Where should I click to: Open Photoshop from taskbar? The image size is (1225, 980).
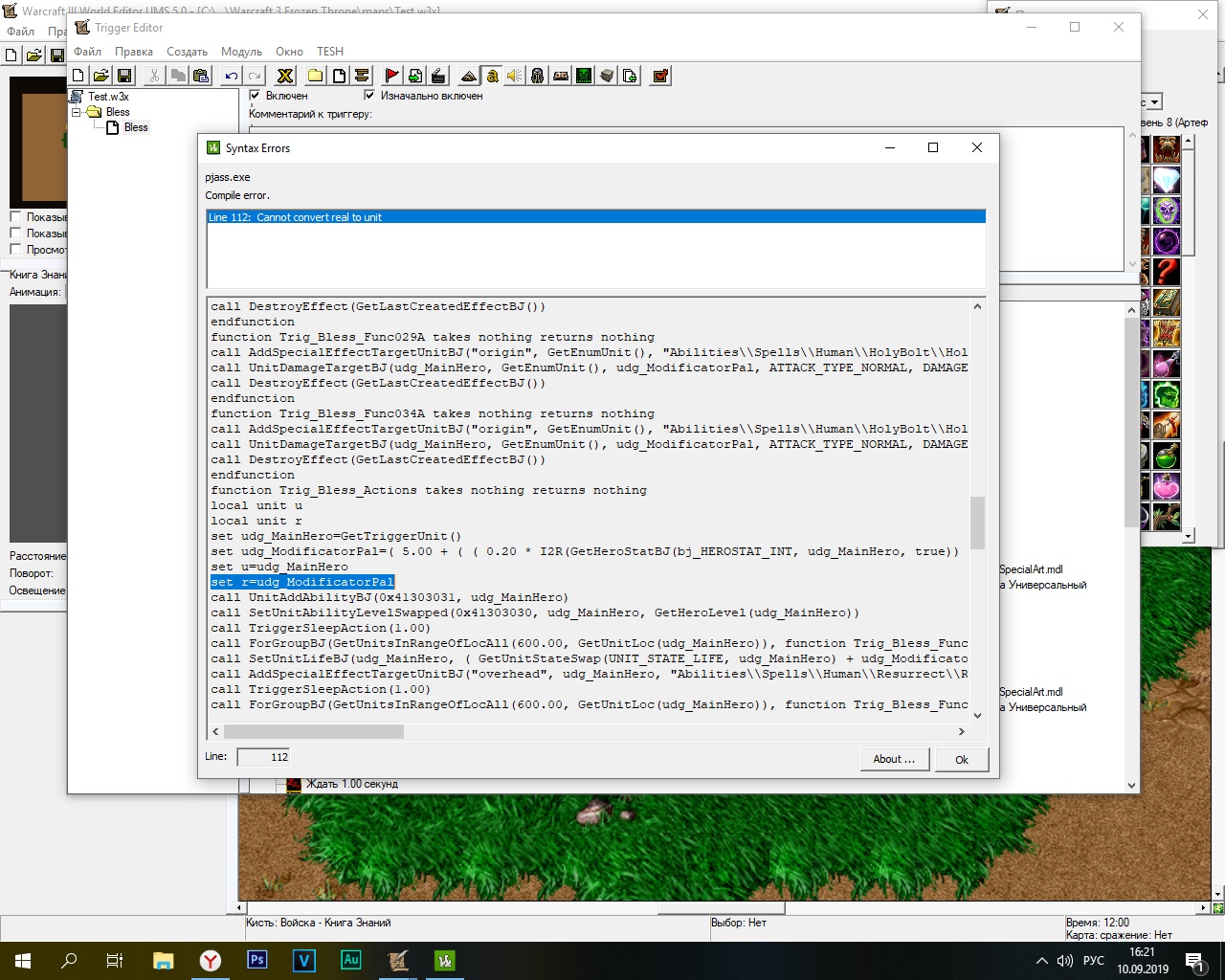(x=256, y=961)
